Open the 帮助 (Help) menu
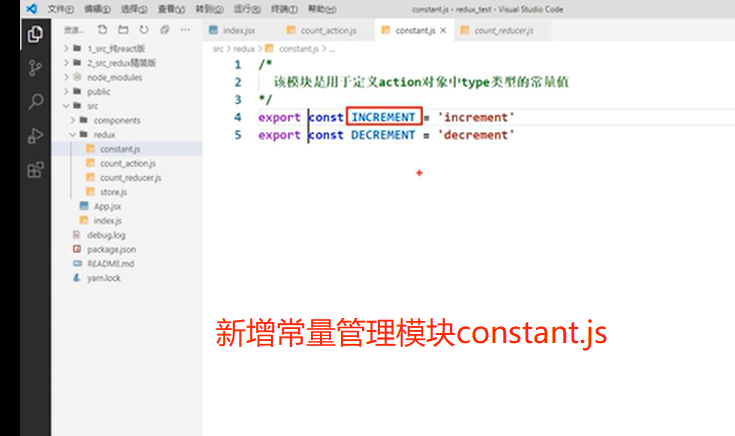The image size is (735, 436). pyautogui.click(x=322, y=9)
